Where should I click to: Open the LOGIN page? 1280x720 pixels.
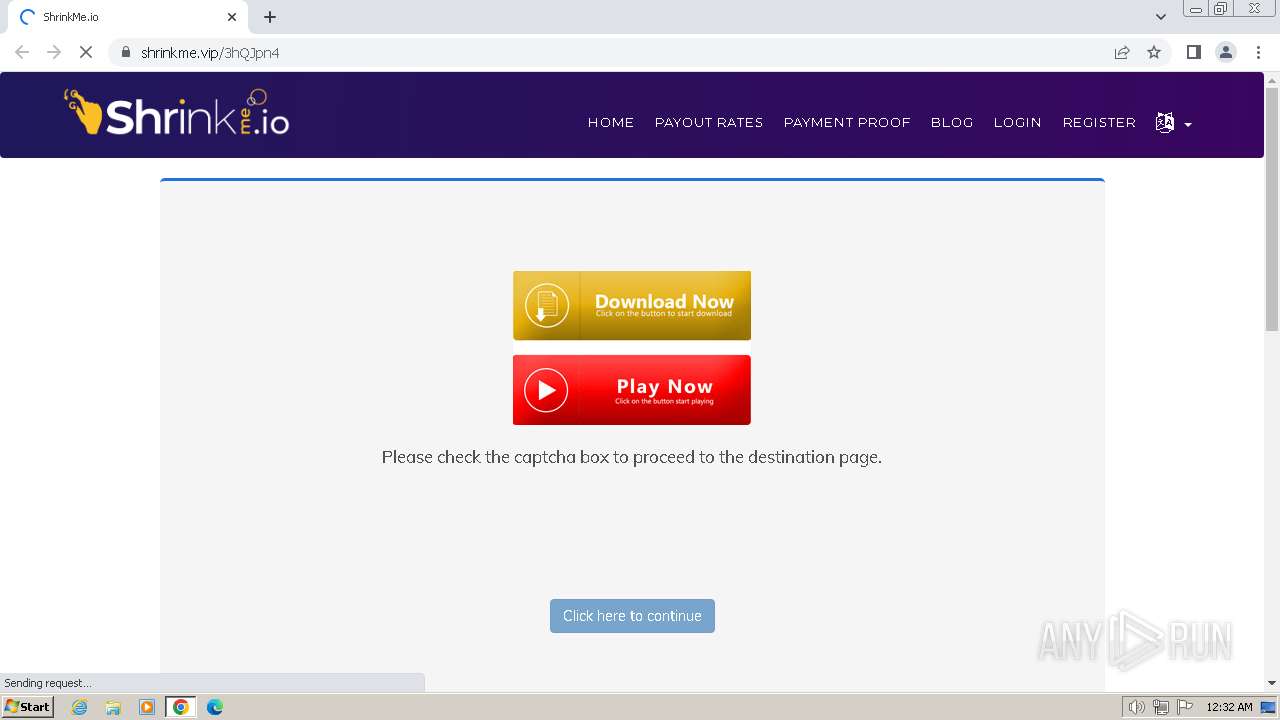coord(1018,122)
